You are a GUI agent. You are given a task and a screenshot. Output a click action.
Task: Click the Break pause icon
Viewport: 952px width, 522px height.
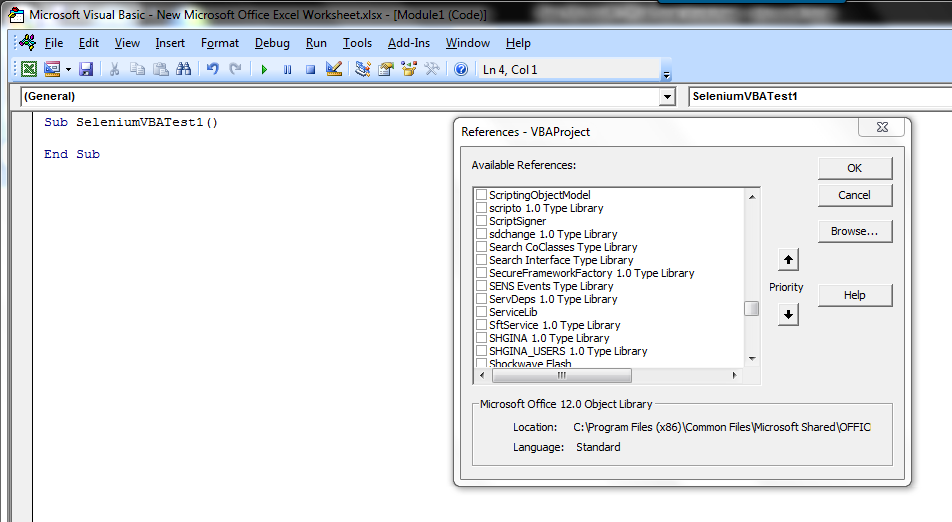click(x=287, y=70)
